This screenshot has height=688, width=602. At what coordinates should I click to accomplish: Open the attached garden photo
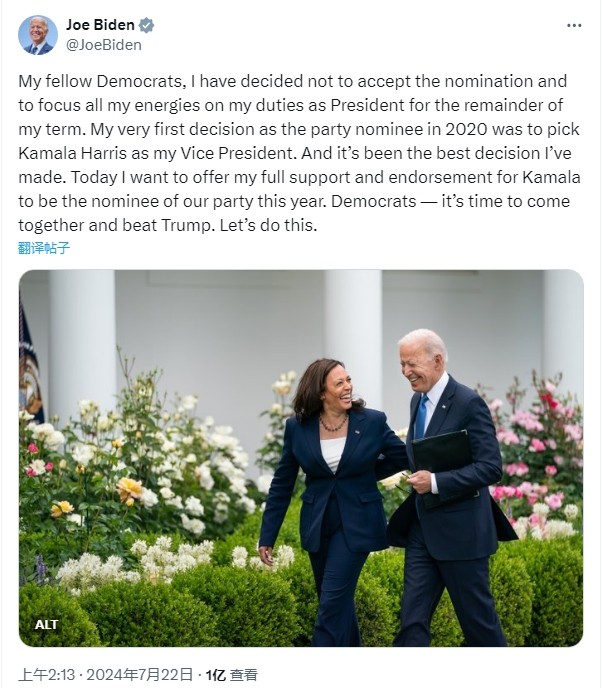(x=301, y=458)
